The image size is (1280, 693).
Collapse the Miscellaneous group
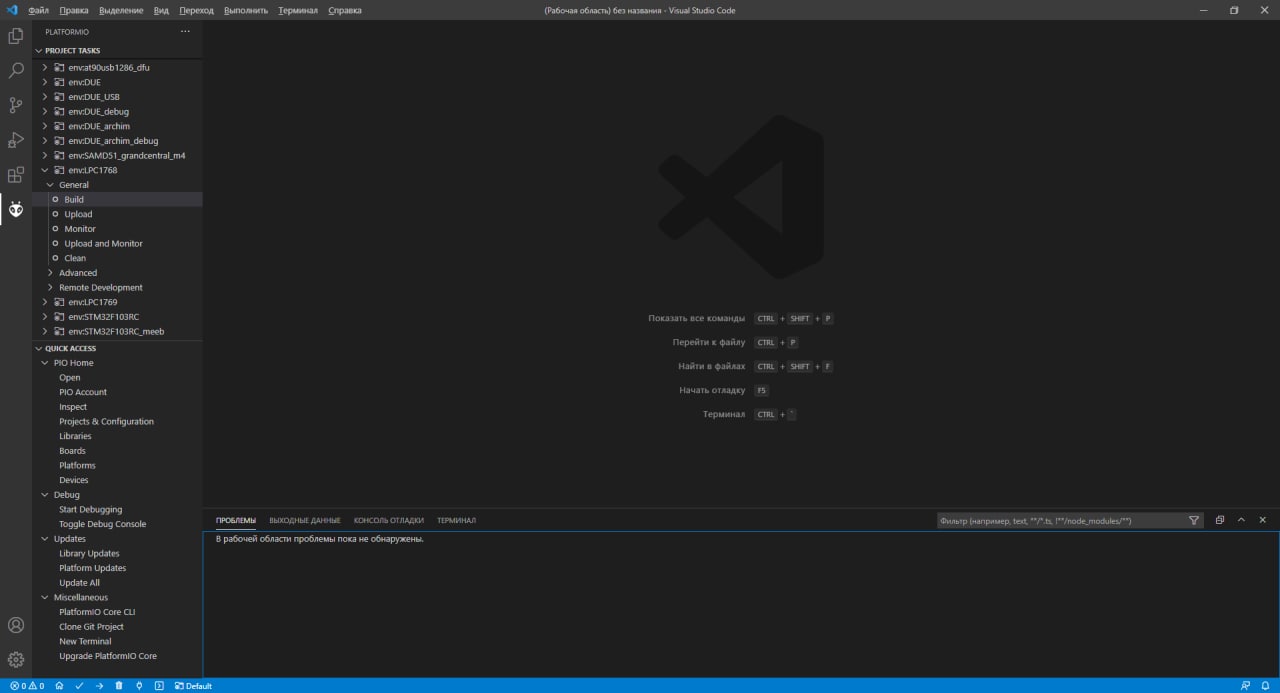(45, 597)
